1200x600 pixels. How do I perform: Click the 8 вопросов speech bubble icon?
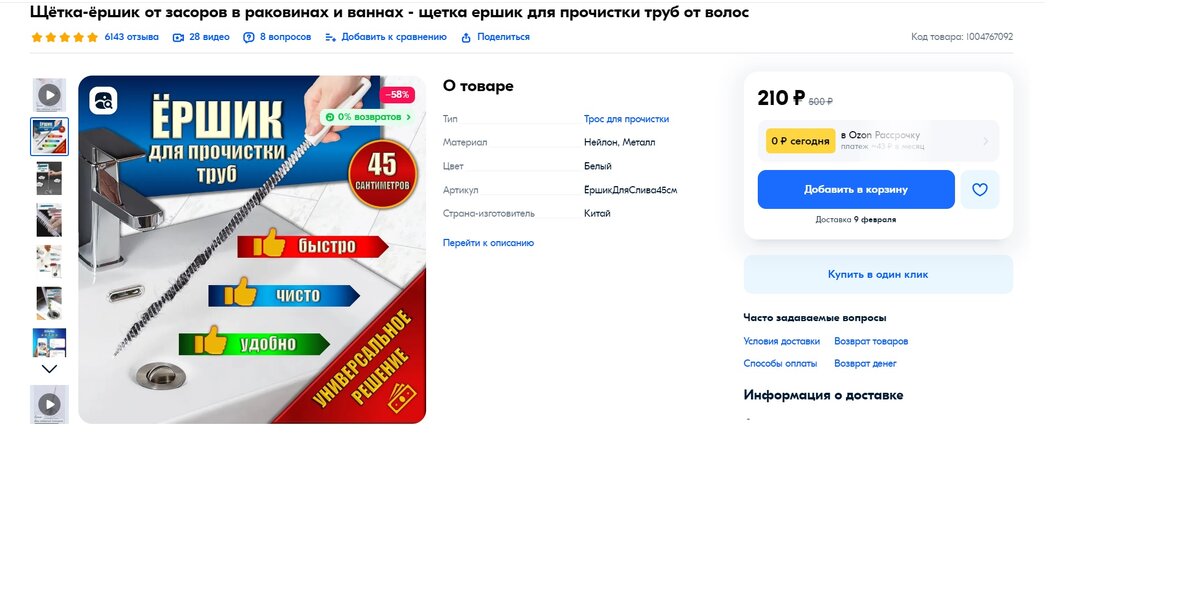click(248, 37)
